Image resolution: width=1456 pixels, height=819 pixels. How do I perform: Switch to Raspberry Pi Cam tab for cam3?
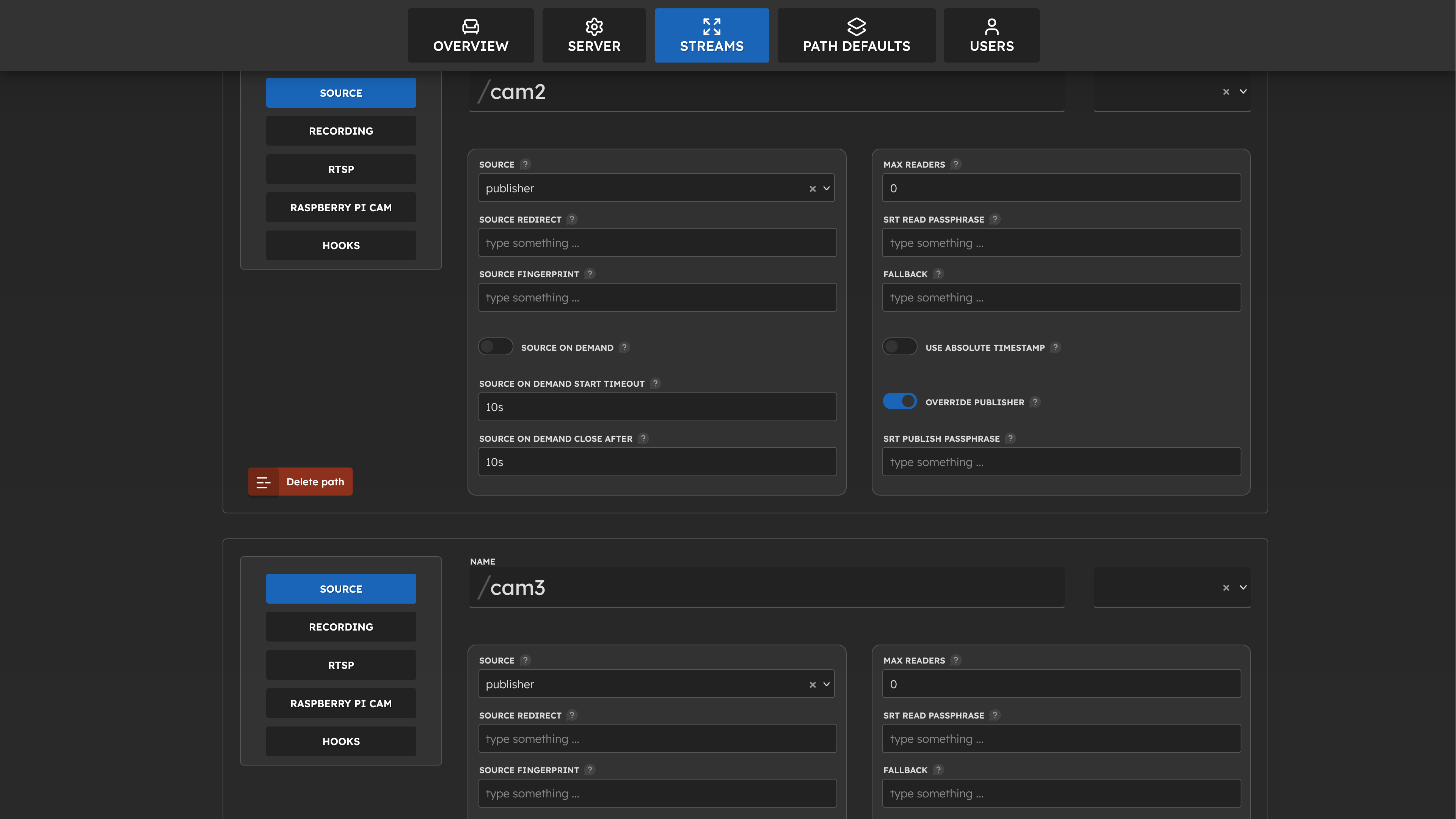(x=341, y=703)
